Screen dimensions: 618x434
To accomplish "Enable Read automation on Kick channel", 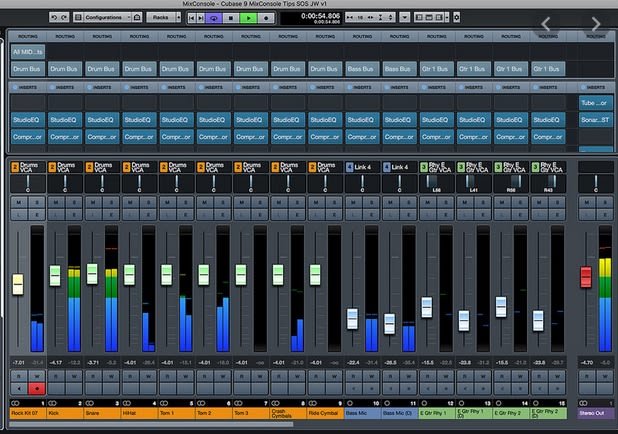I will pos(56,376).
